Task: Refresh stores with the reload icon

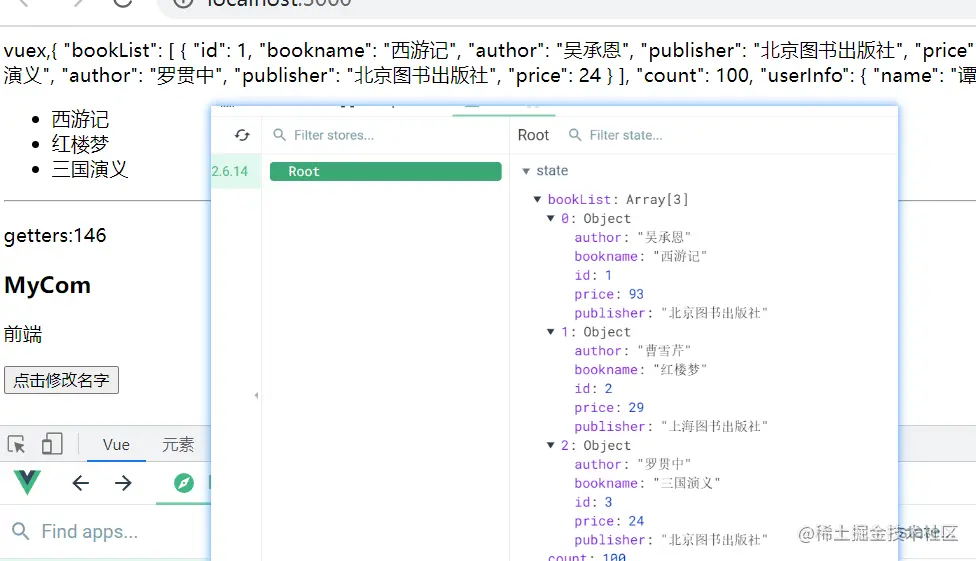Action: click(242, 135)
